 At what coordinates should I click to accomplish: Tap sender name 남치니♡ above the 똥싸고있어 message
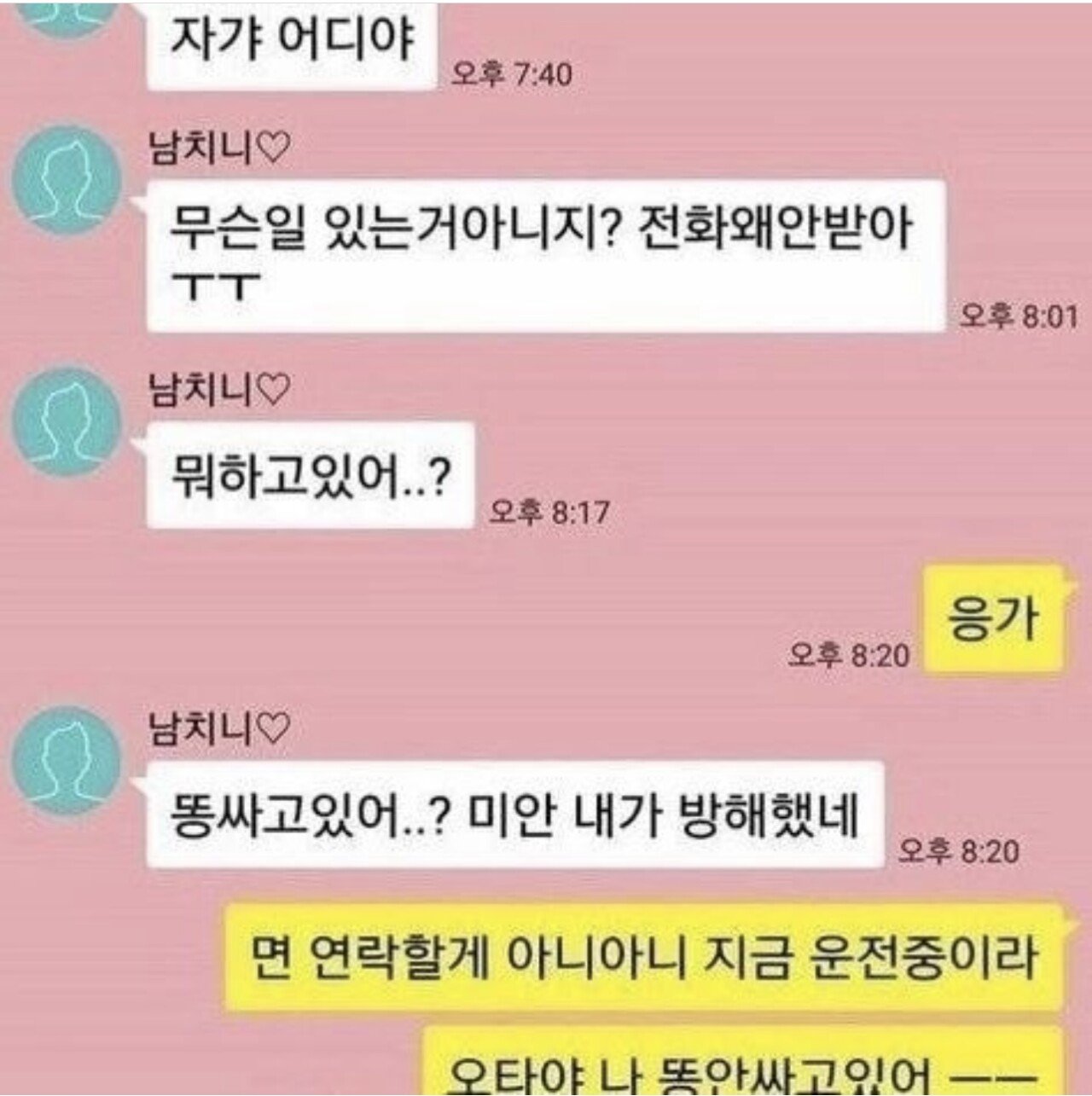(x=220, y=729)
